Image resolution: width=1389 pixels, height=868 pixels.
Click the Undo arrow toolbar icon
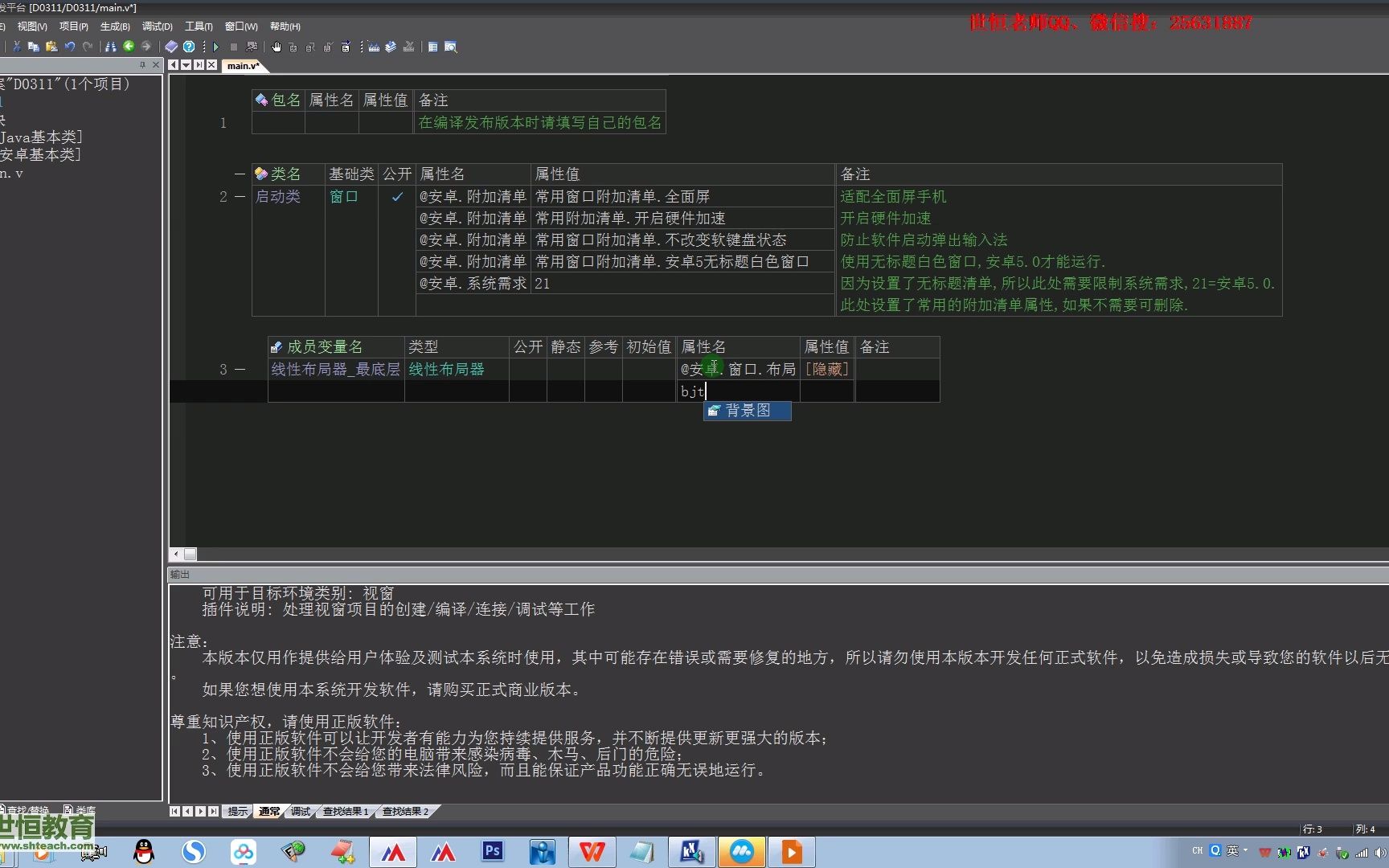[x=70, y=47]
